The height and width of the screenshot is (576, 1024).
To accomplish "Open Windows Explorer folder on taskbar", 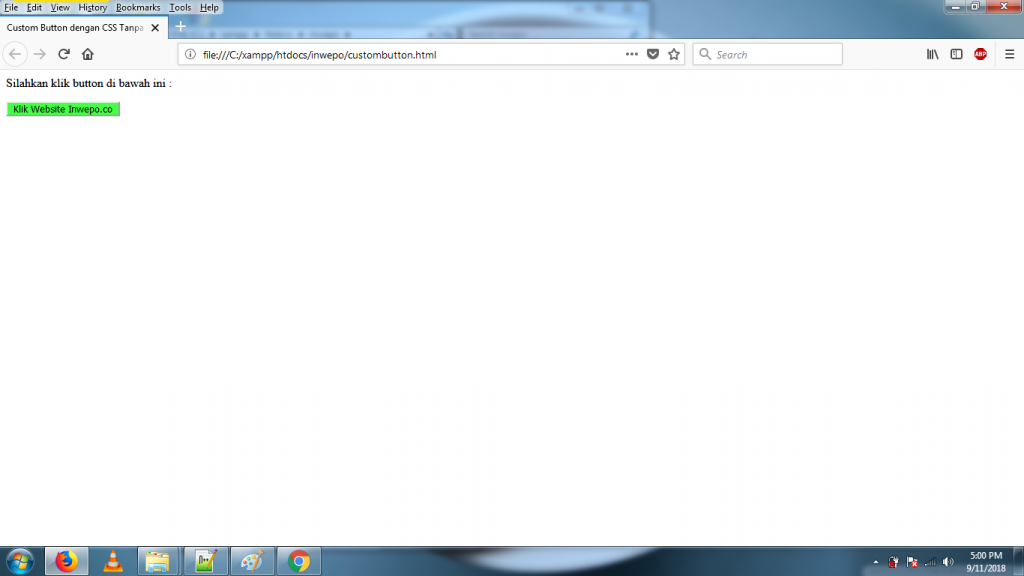I will (158, 561).
